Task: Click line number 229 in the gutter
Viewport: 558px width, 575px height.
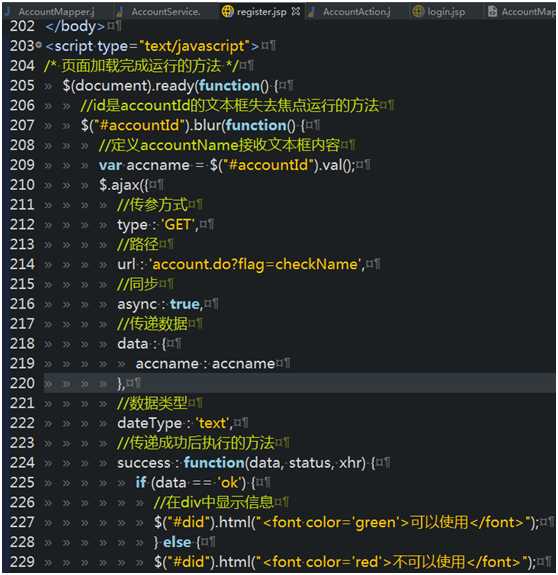Action: pyautogui.click(x=22, y=562)
